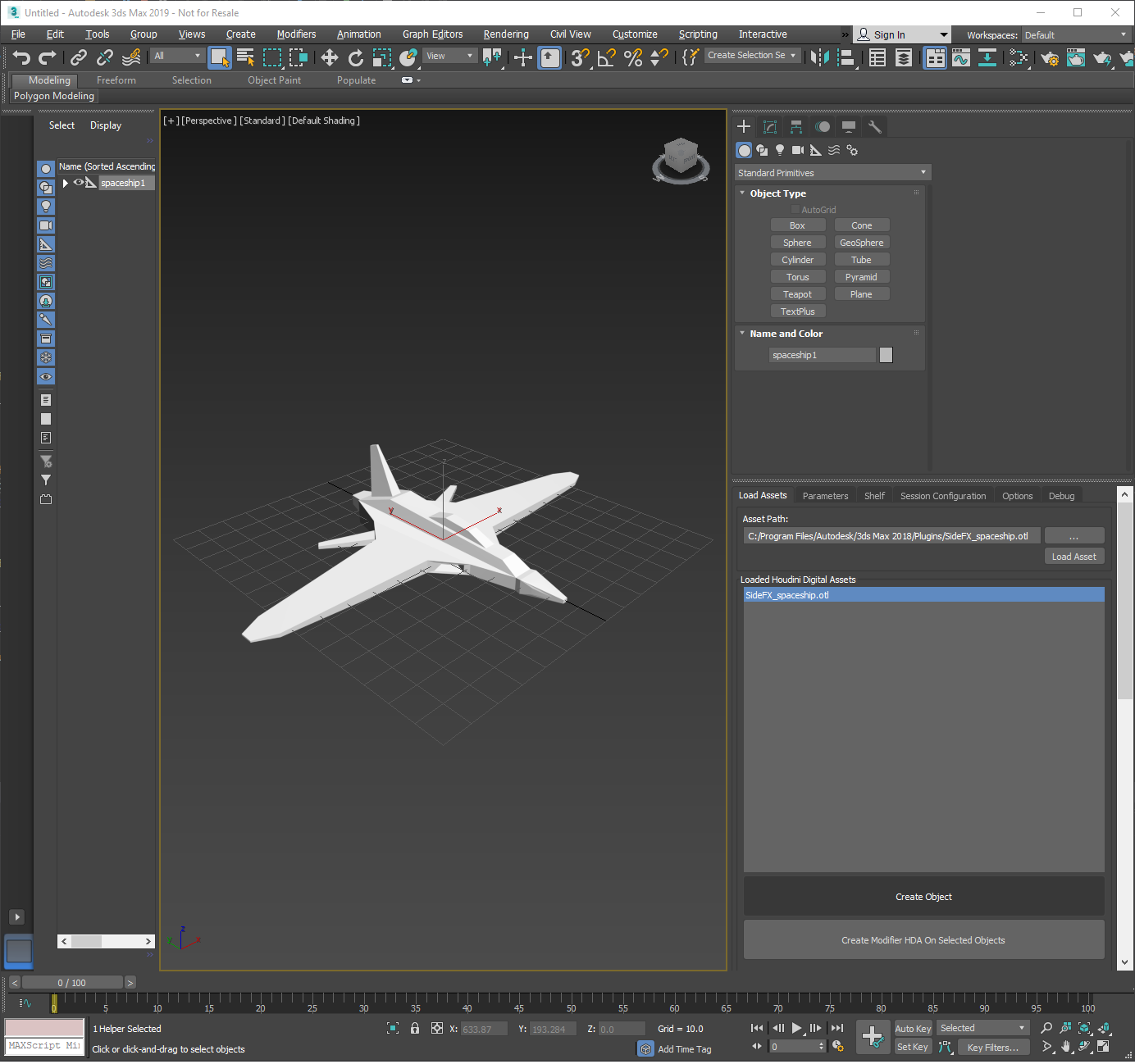Screen dimensions: 1135x1064
Task: Switch to the Parameters tab
Action: click(825, 496)
